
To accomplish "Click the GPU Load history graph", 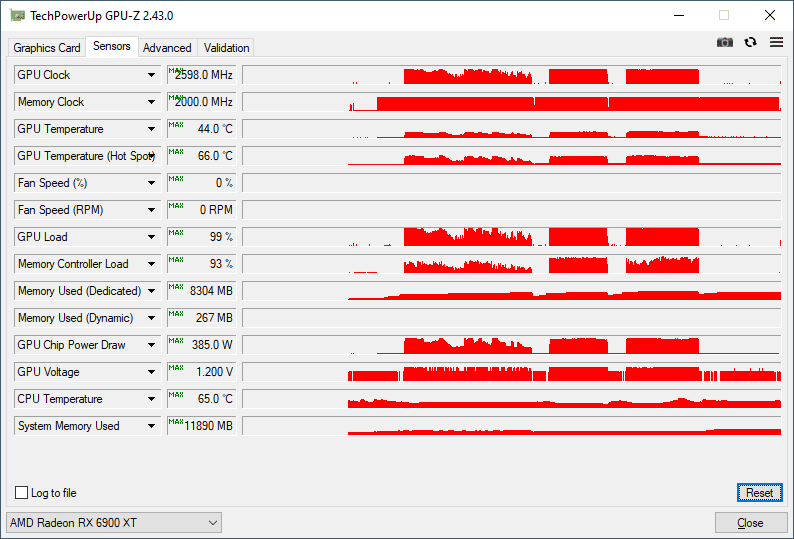I will click(512, 237).
